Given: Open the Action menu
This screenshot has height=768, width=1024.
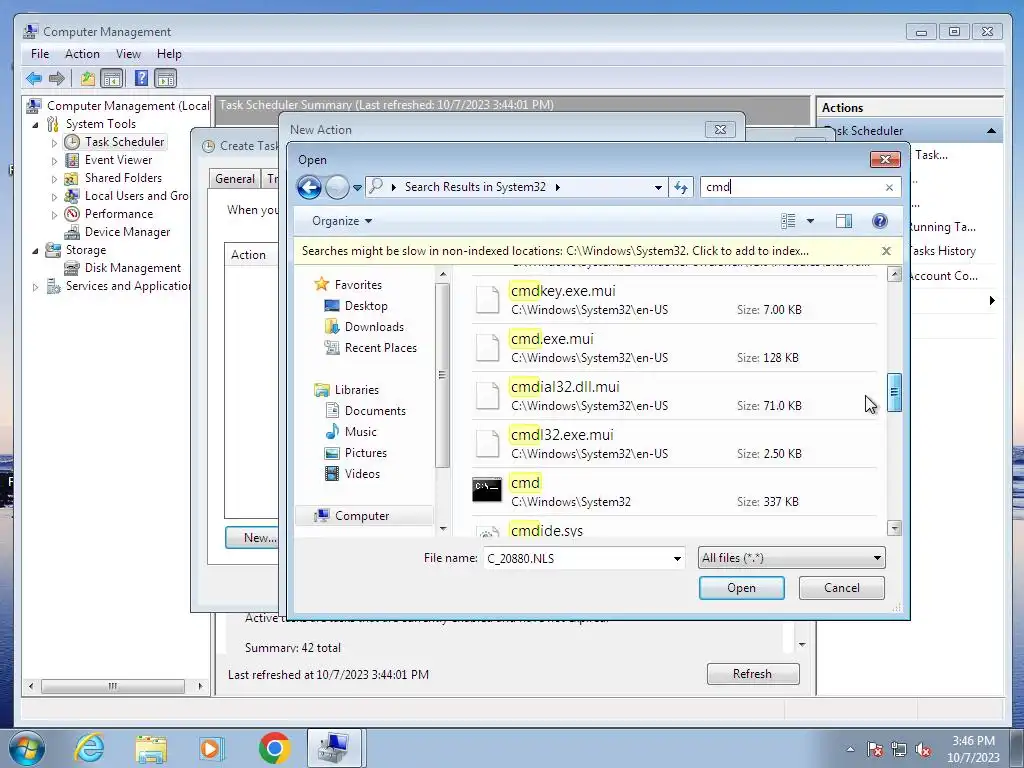Looking at the screenshot, I should (x=82, y=54).
